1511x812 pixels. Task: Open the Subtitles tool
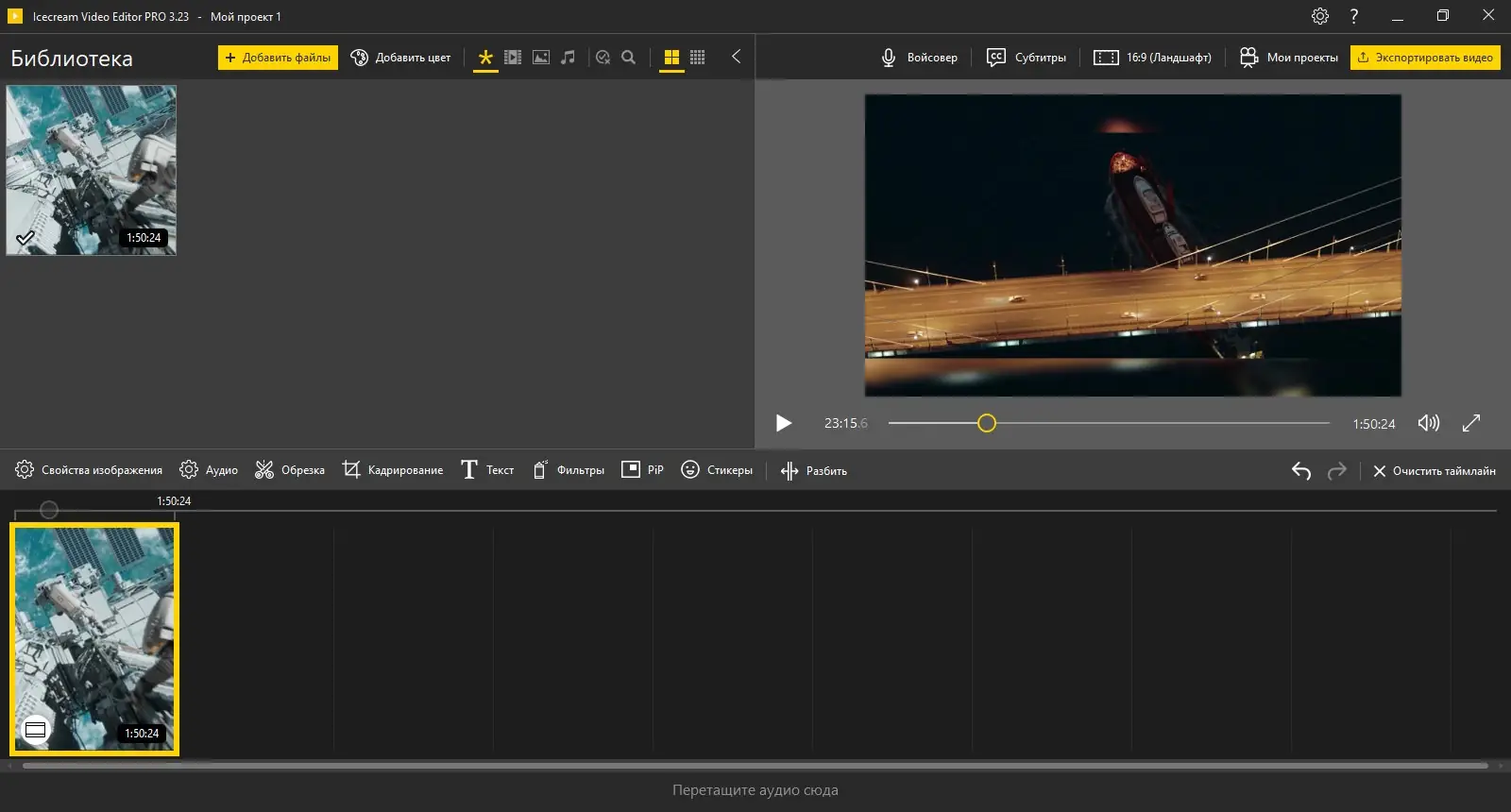1026,58
